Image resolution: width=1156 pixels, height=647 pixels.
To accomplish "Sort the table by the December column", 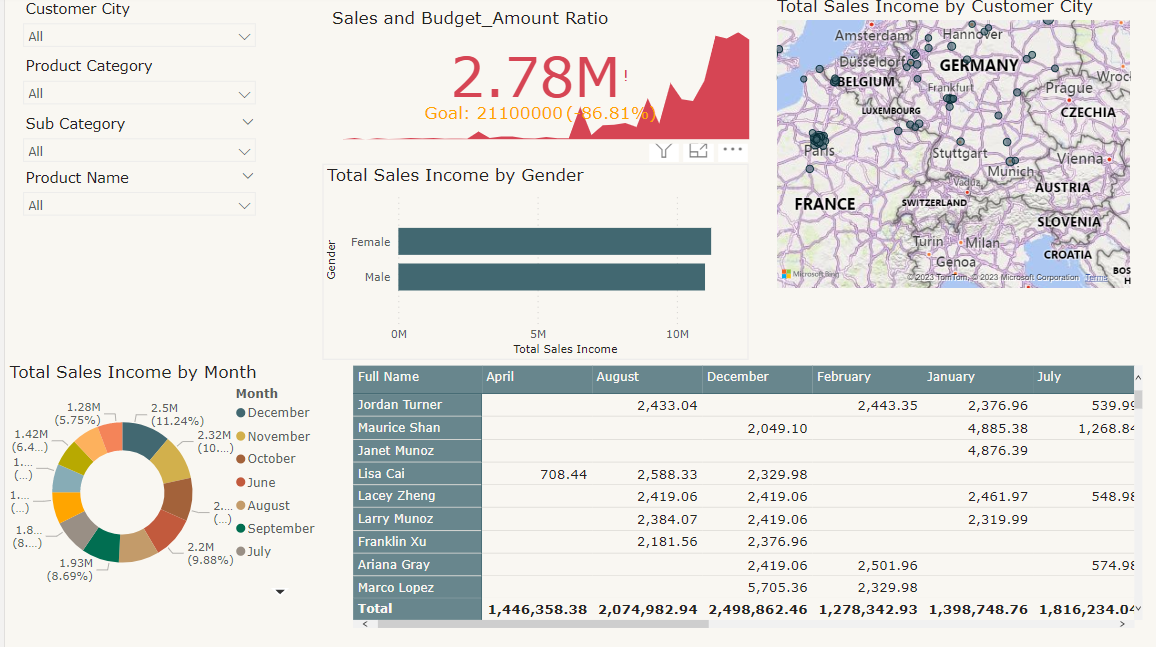I will coord(736,377).
